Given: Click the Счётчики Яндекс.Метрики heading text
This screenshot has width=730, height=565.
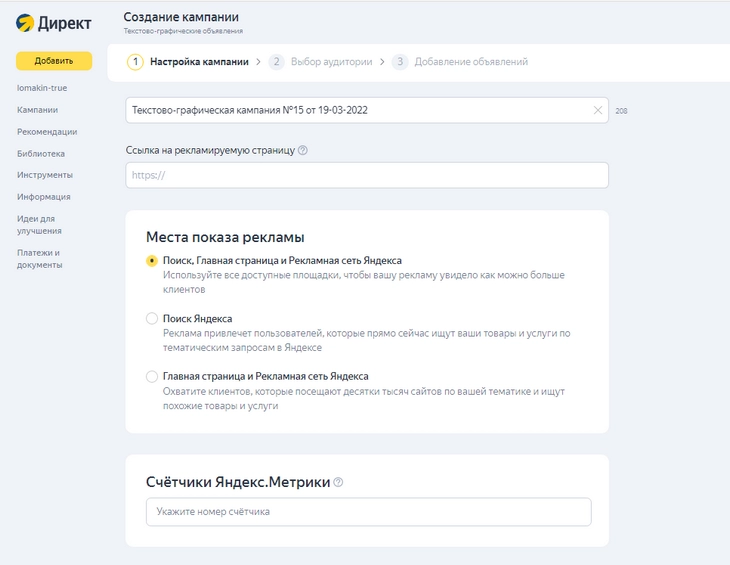Looking at the screenshot, I should [238, 482].
